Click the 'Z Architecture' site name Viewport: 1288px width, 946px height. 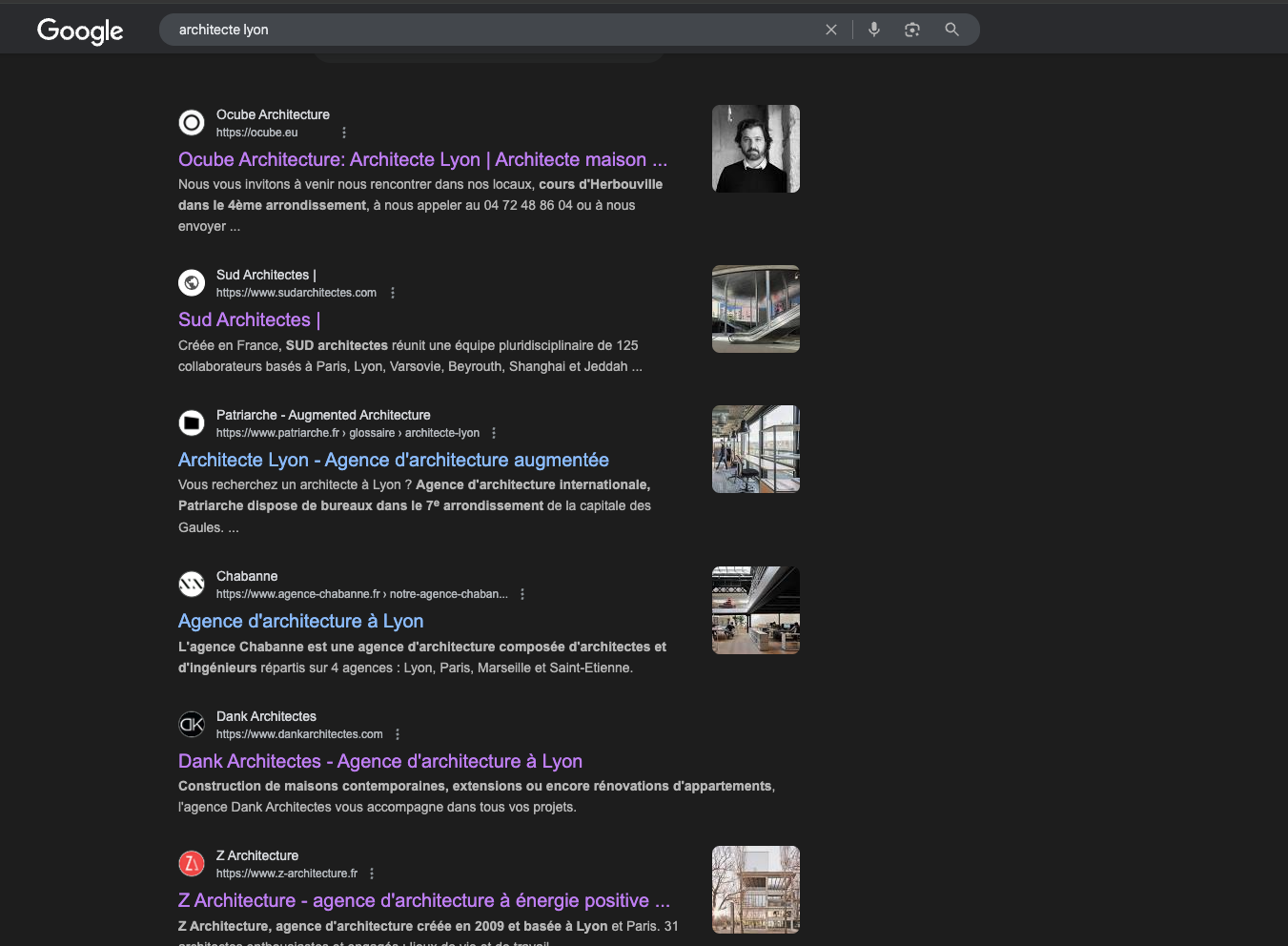[x=257, y=855]
